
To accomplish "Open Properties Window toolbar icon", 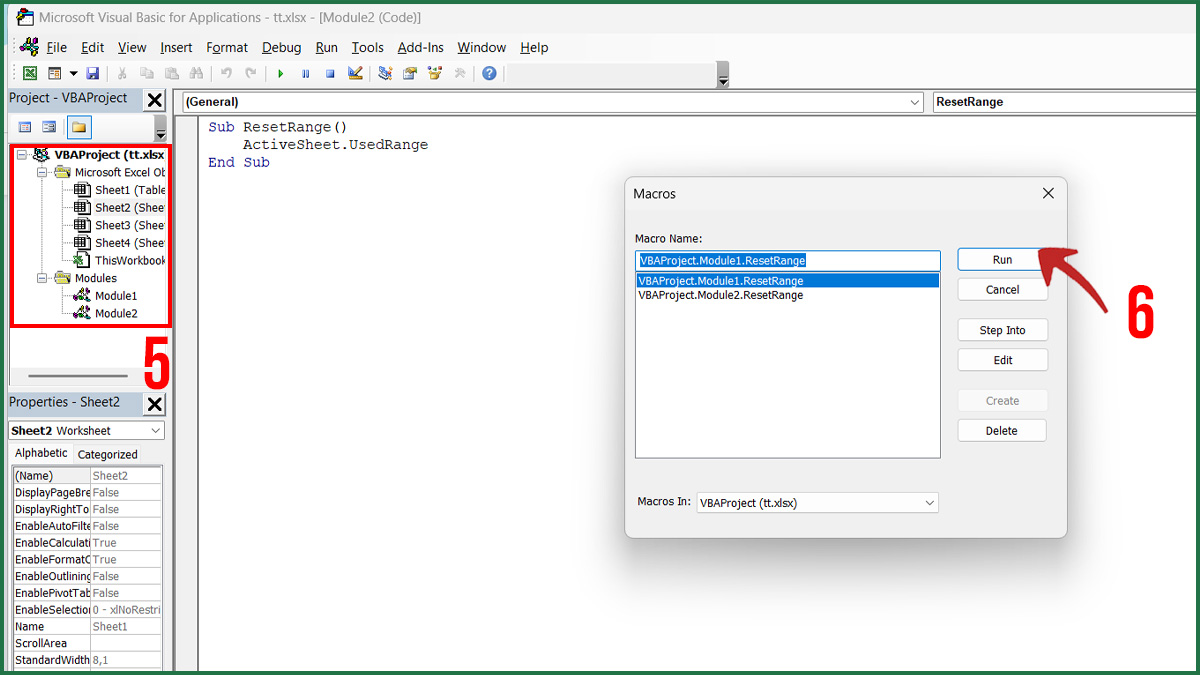I will [410, 73].
